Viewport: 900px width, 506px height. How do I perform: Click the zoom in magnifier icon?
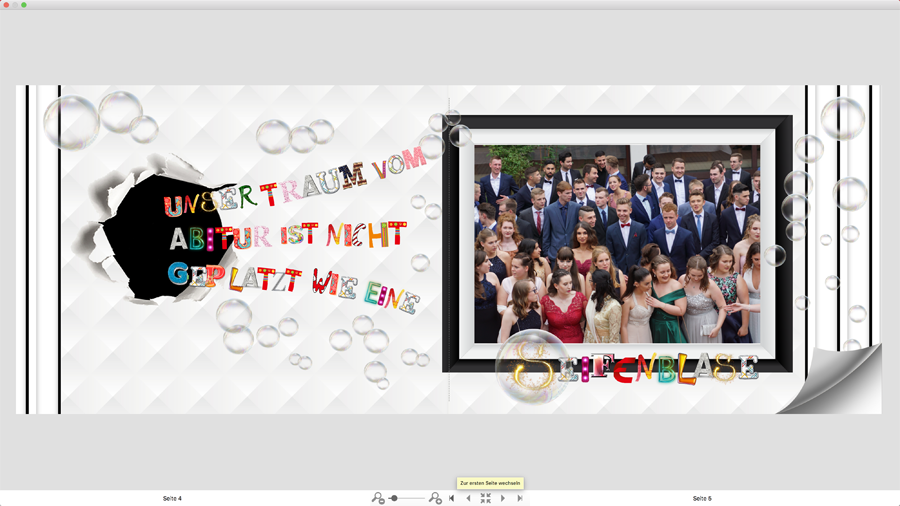(x=435, y=498)
